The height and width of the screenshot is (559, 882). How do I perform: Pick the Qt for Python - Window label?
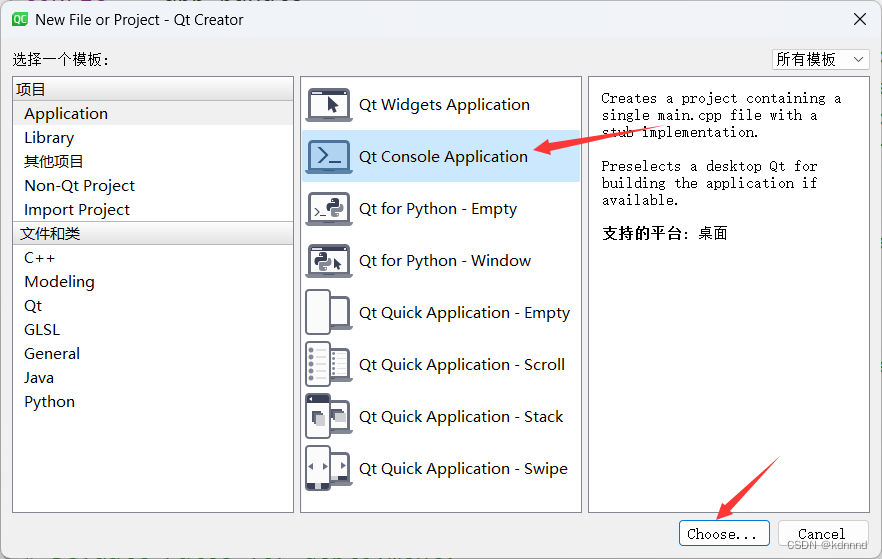click(x=445, y=261)
